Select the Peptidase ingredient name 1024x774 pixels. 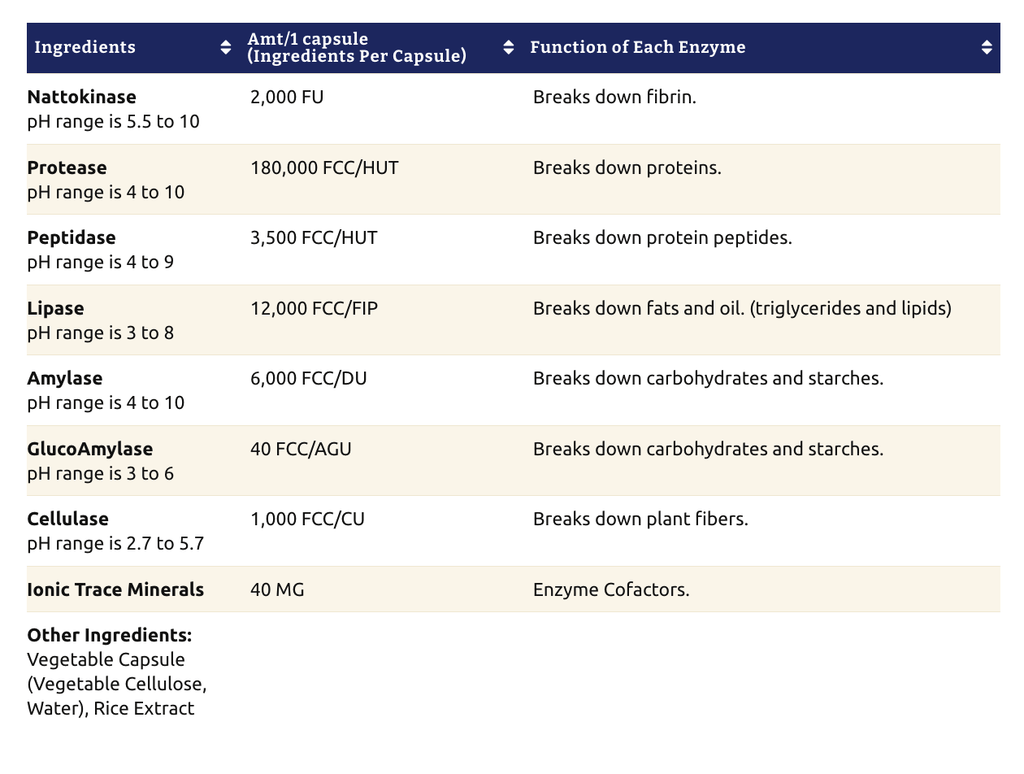(71, 238)
